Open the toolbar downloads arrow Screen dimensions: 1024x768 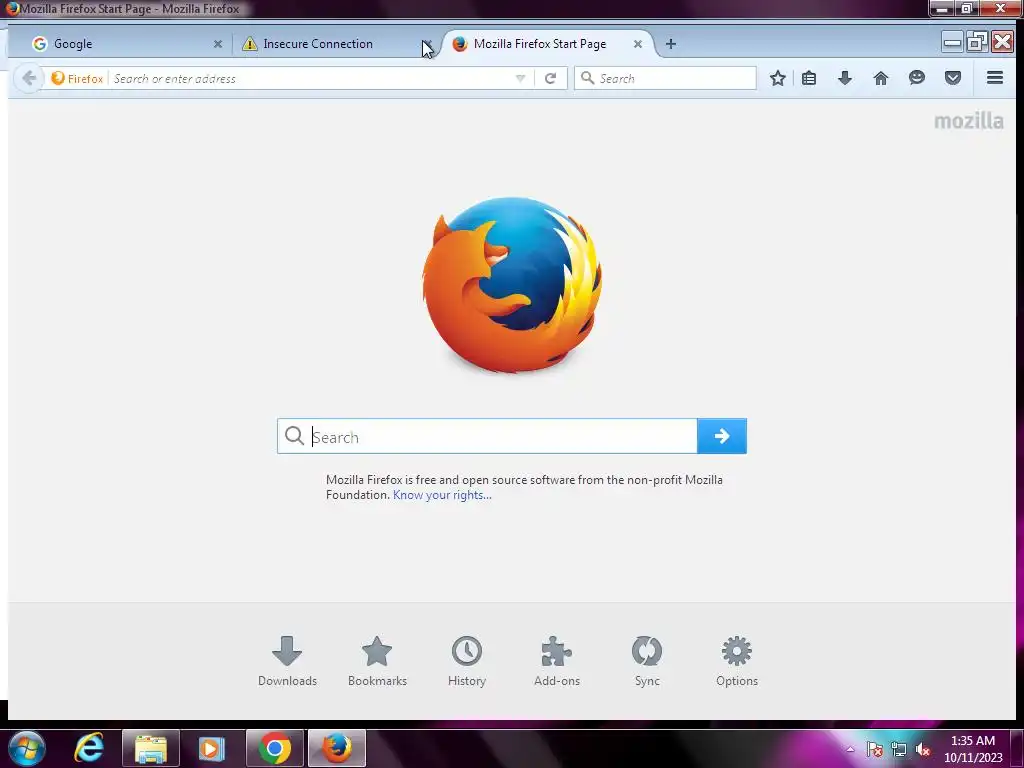click(844, 78)
